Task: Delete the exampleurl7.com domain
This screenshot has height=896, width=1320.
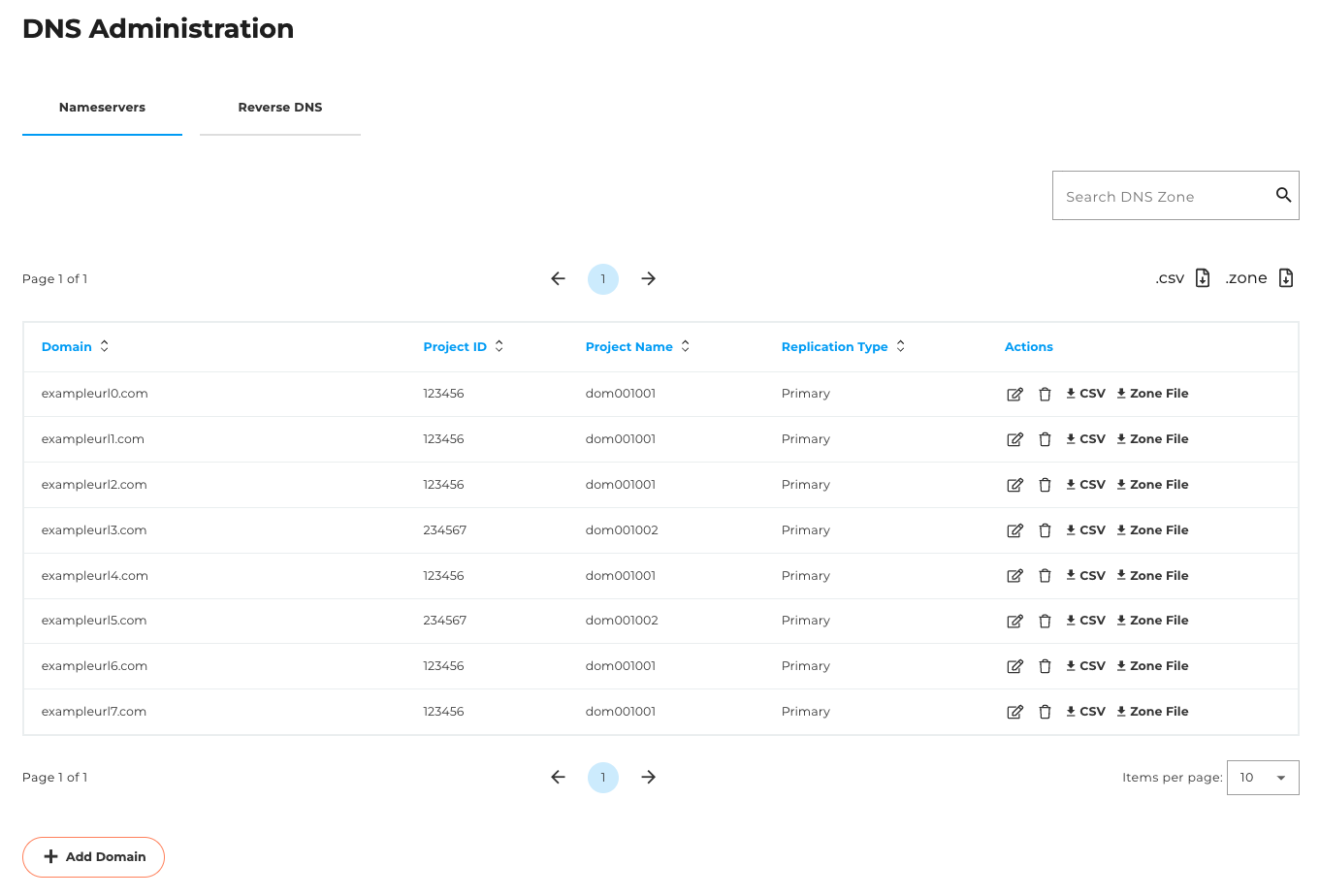Action: 1045,712
